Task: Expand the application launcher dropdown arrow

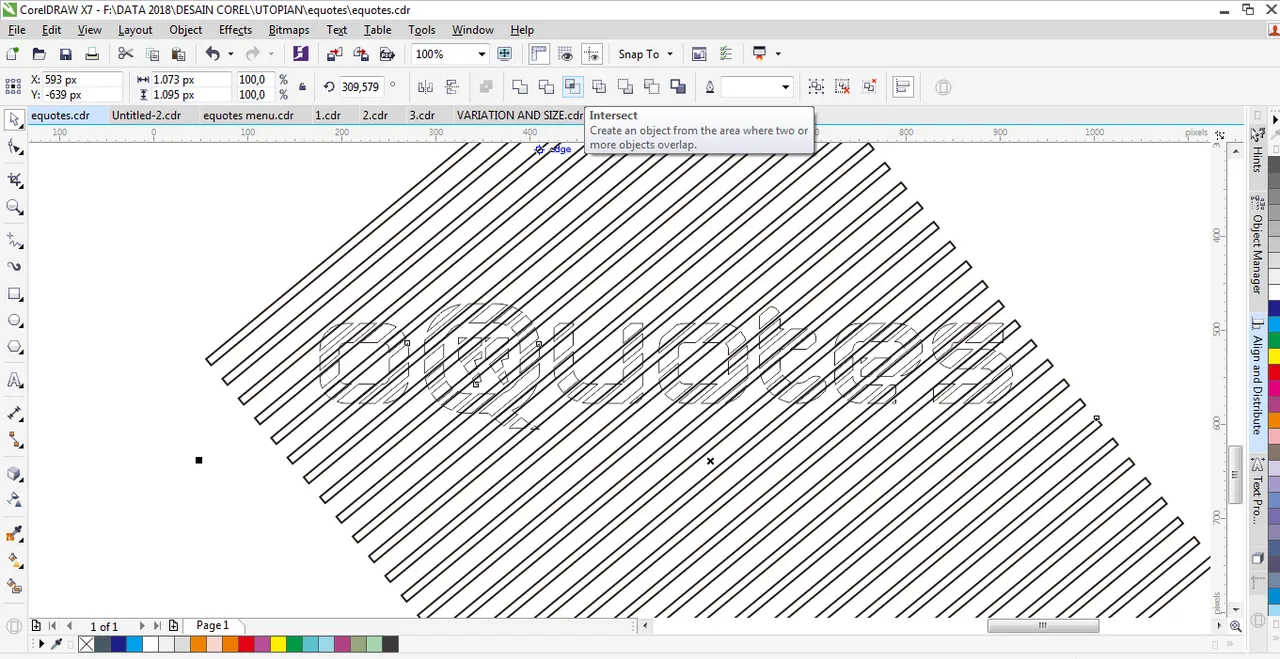Action: [777, 54]
